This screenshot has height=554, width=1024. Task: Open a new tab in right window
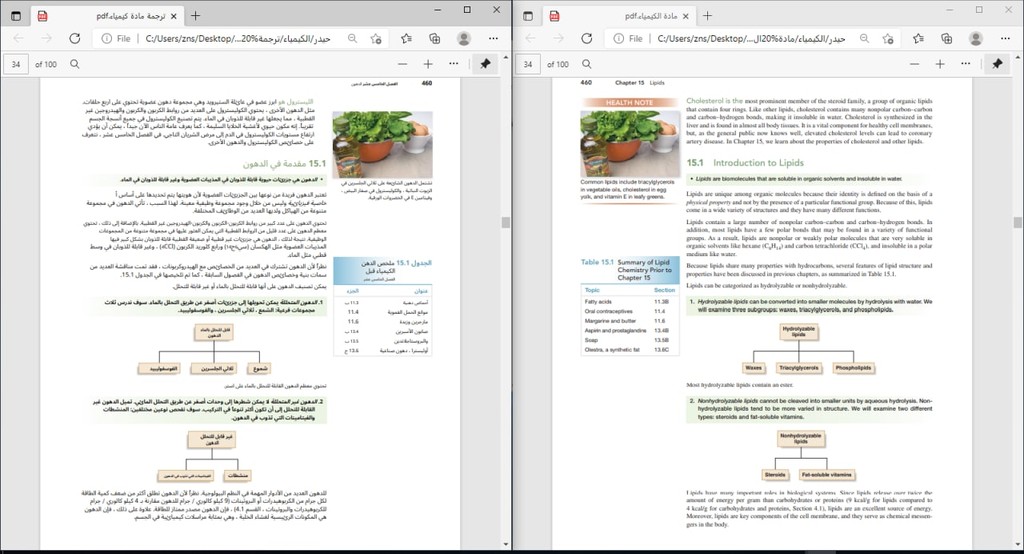(707, 16)
